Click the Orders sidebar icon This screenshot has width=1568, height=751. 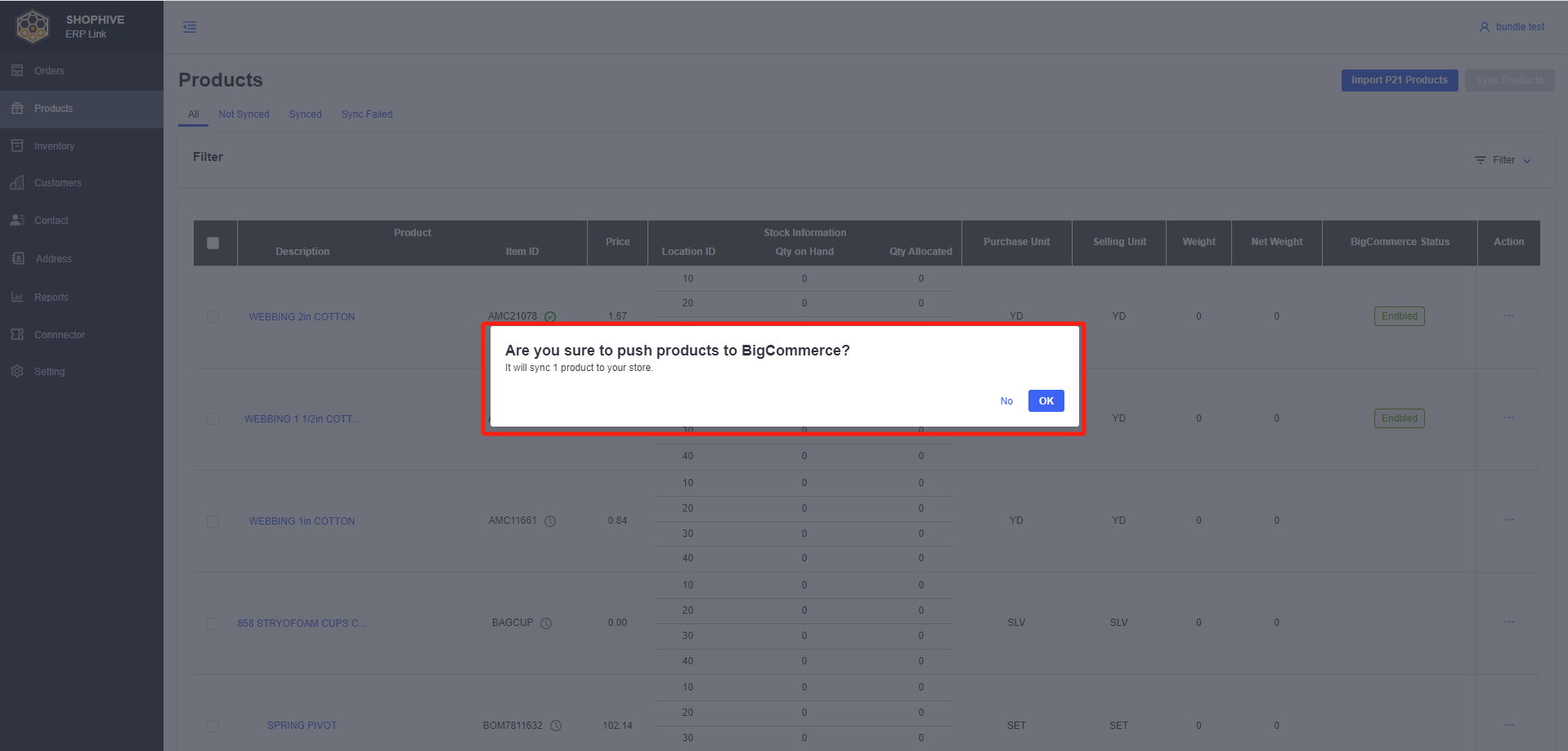17,70
